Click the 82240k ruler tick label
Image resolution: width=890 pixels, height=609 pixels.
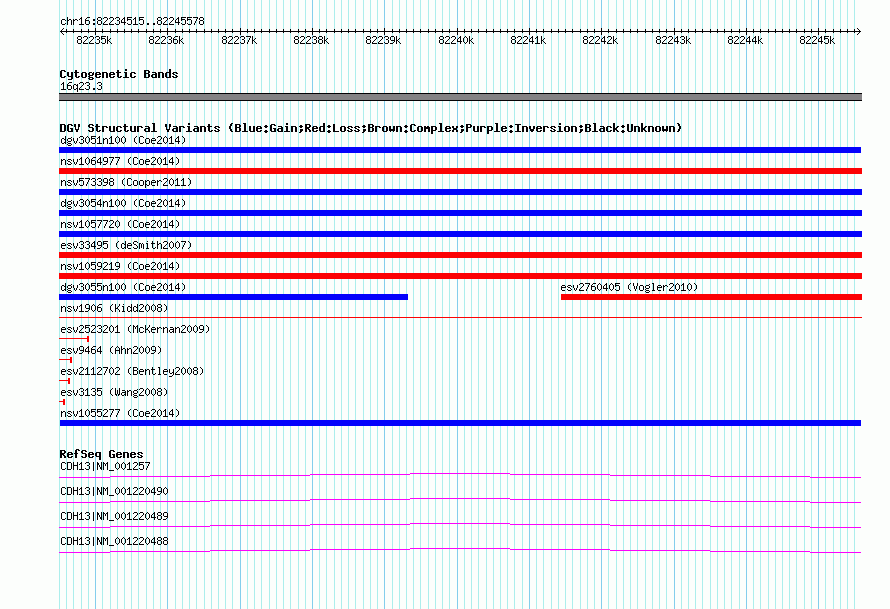click(x=456, y=40)
